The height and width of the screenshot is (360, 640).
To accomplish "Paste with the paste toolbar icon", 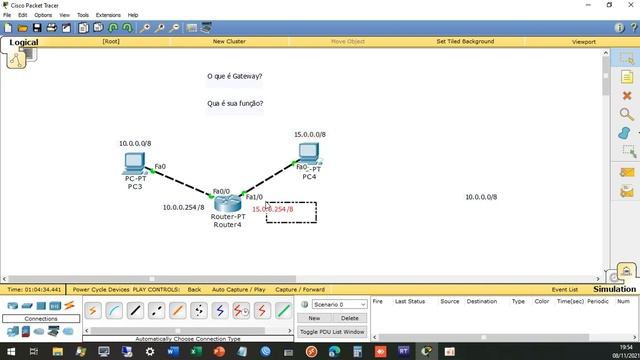I will tap(98, 28).
